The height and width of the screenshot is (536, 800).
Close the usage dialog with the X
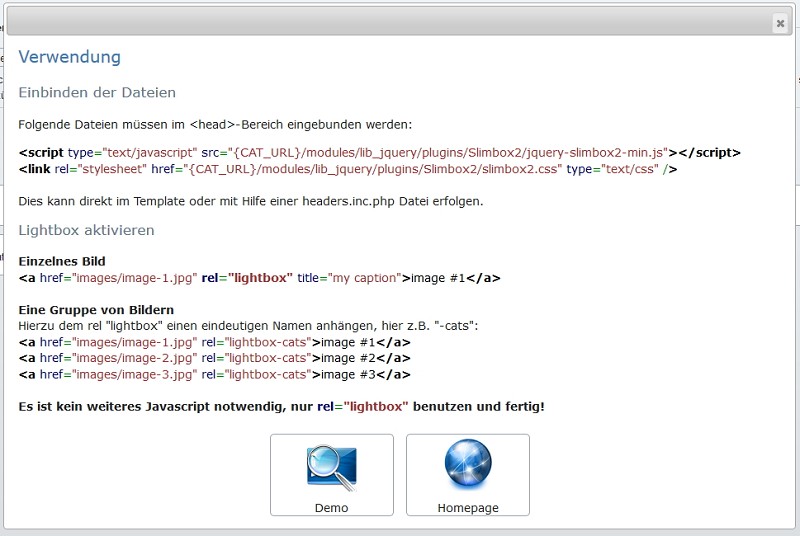(780, 23)
